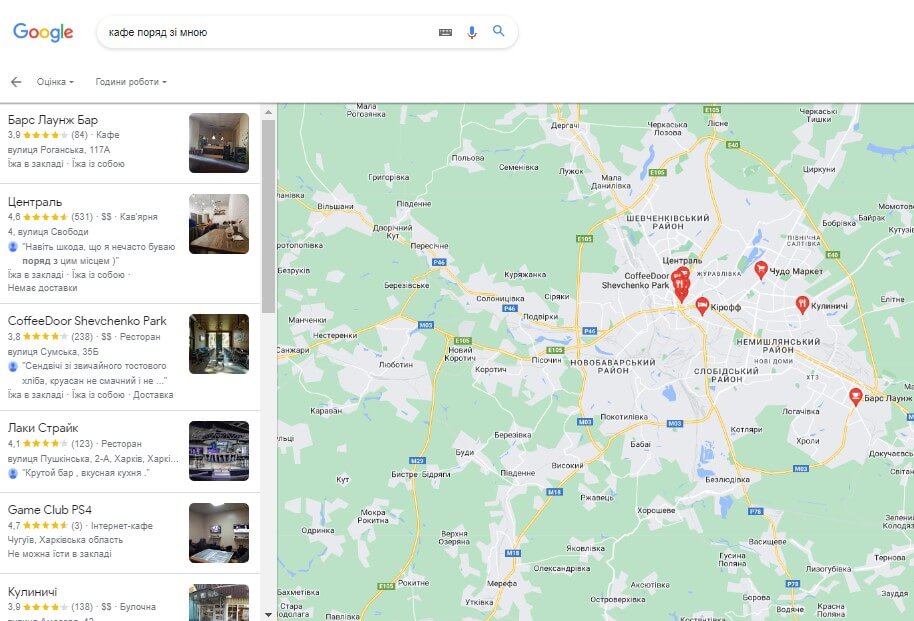Click the CoffeeDoor Shevchenko Park thumbnail photo
This screenshot has width=914, height=621.
coord(218,344)
